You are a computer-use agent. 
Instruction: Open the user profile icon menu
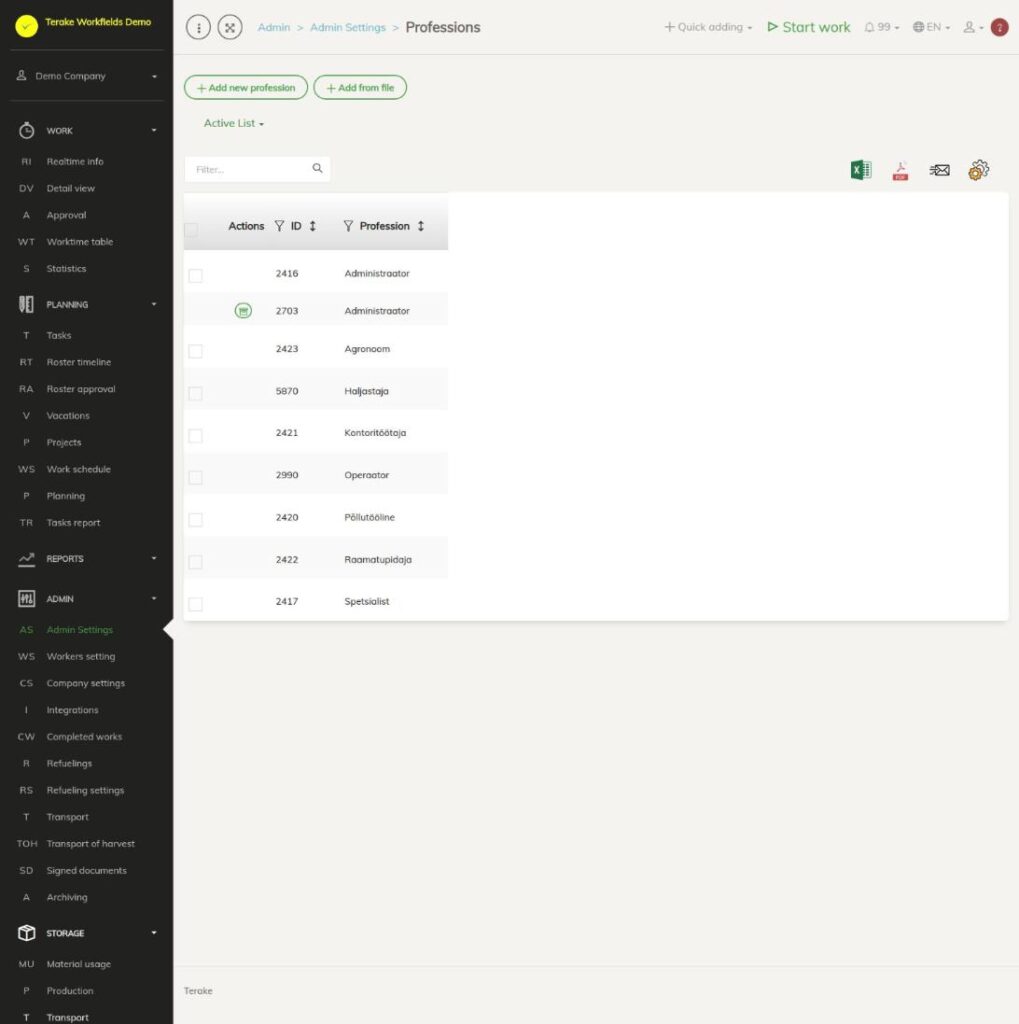(973, 27)
